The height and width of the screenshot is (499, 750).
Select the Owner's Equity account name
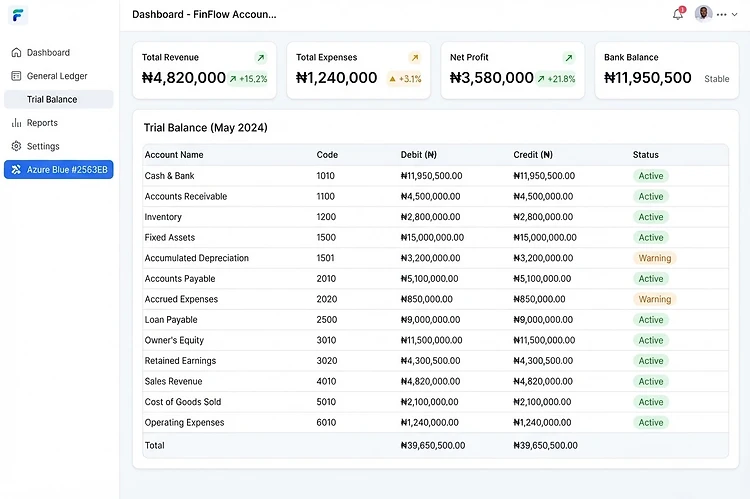point(174,341)
